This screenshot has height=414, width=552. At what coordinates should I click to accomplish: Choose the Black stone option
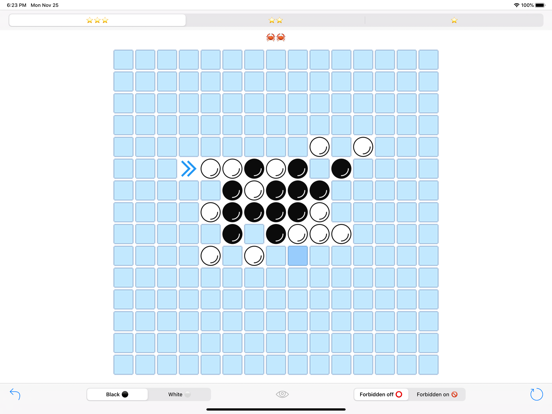pyautogui.click(x=117, y=394)
